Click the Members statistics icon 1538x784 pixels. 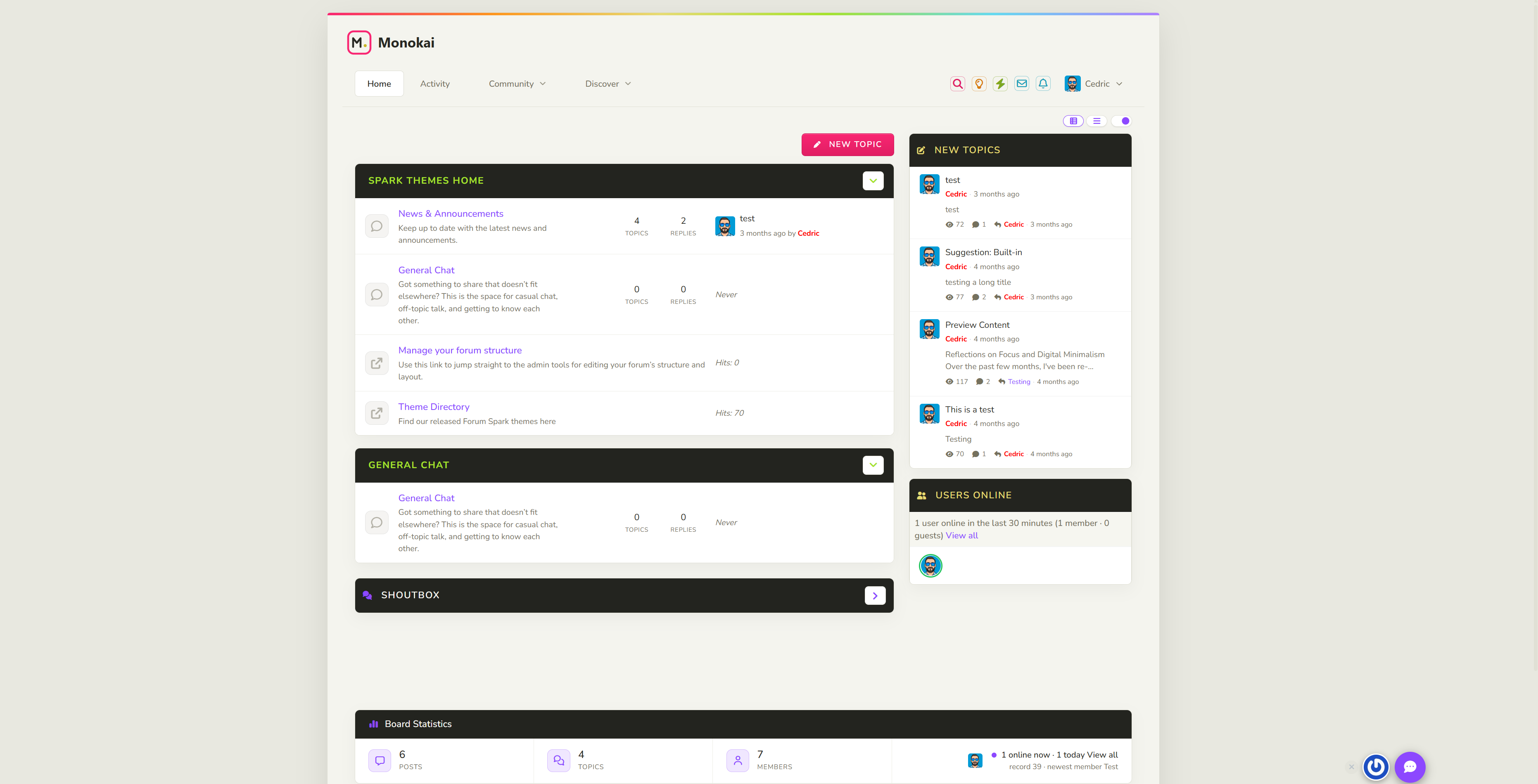pyautogui.click(x=738, y=761)
